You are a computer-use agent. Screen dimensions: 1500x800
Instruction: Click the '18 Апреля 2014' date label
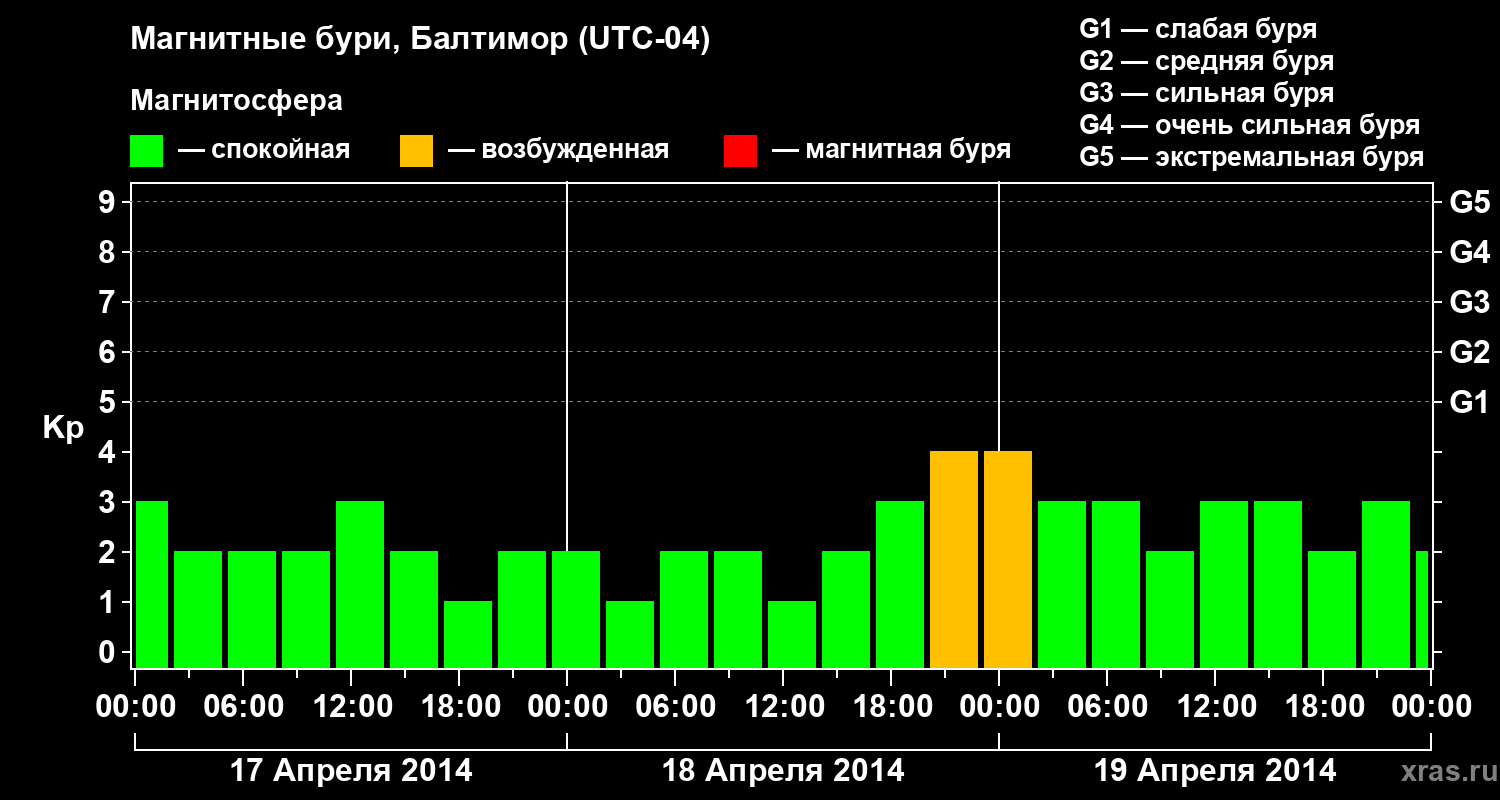(783, 771)
